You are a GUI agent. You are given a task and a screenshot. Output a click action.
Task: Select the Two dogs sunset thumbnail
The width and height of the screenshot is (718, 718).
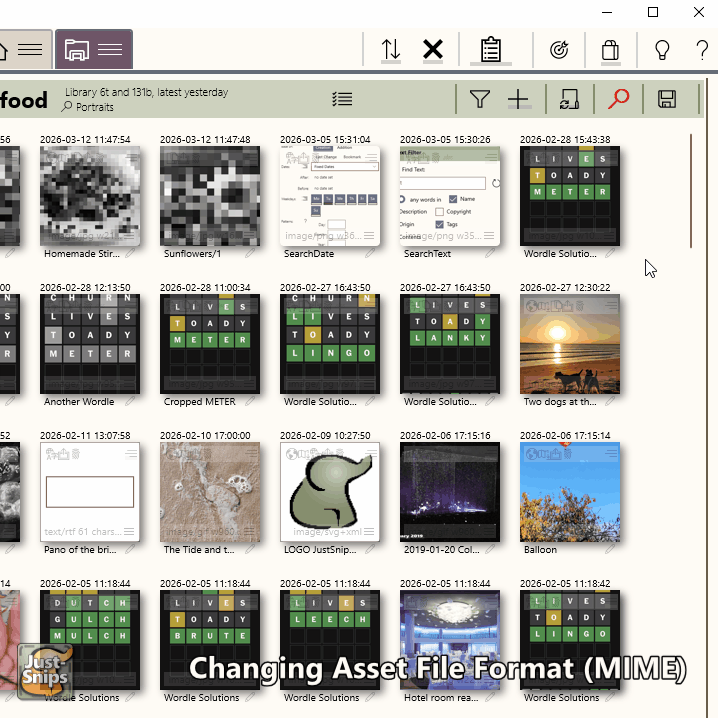569,344
